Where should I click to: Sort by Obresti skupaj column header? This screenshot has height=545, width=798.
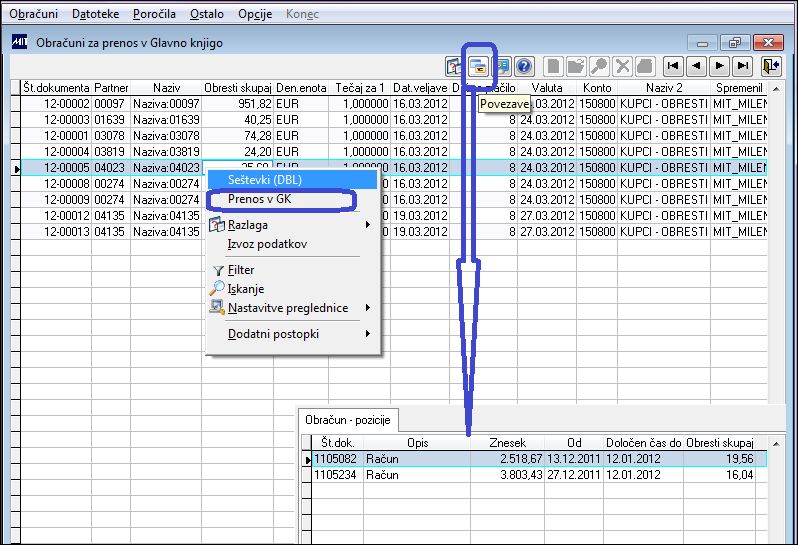(238, 88)
